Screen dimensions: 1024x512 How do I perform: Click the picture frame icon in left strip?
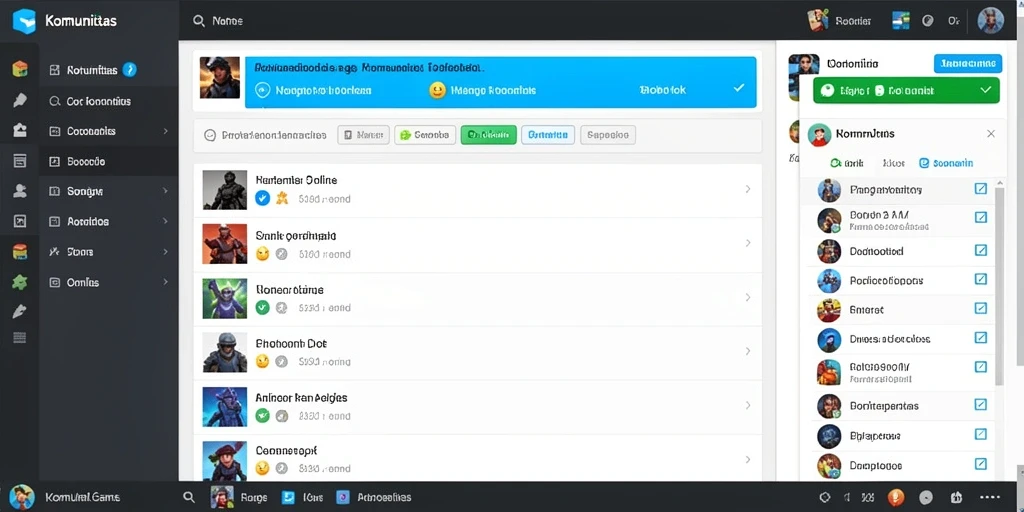pos(20,221)
